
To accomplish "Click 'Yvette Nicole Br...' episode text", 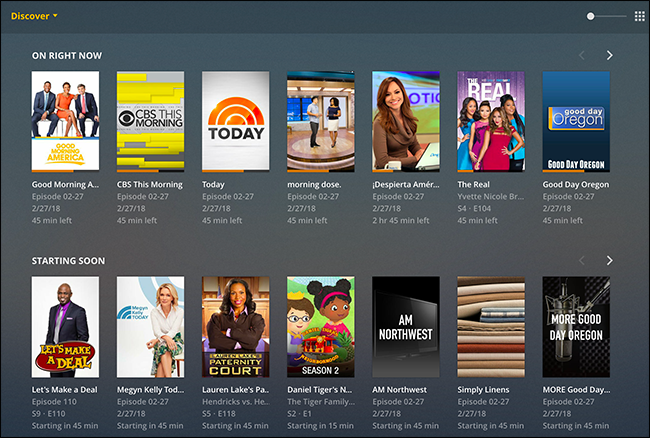I will coord(491,197).
